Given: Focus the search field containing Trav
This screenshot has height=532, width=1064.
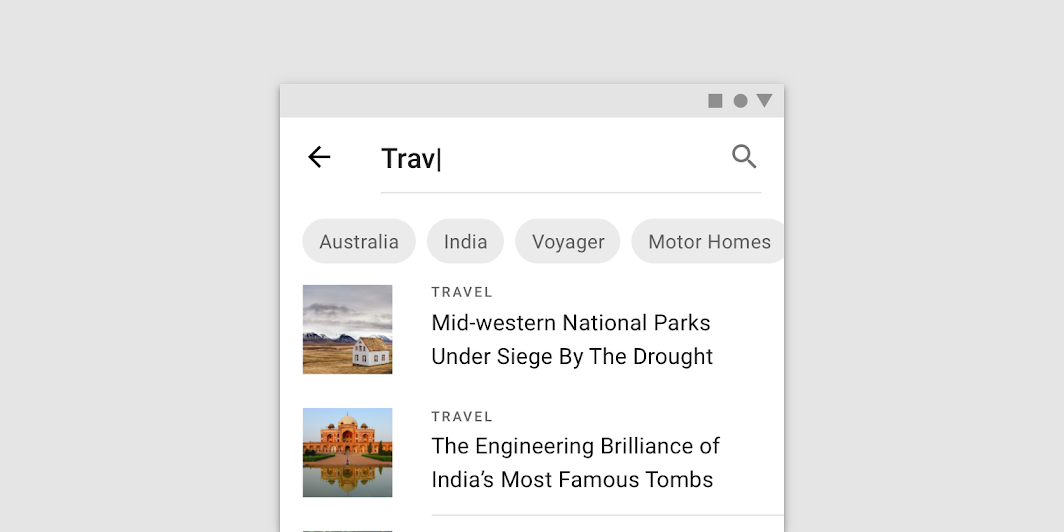Looking at the screenshot, I should coord(571,159).
